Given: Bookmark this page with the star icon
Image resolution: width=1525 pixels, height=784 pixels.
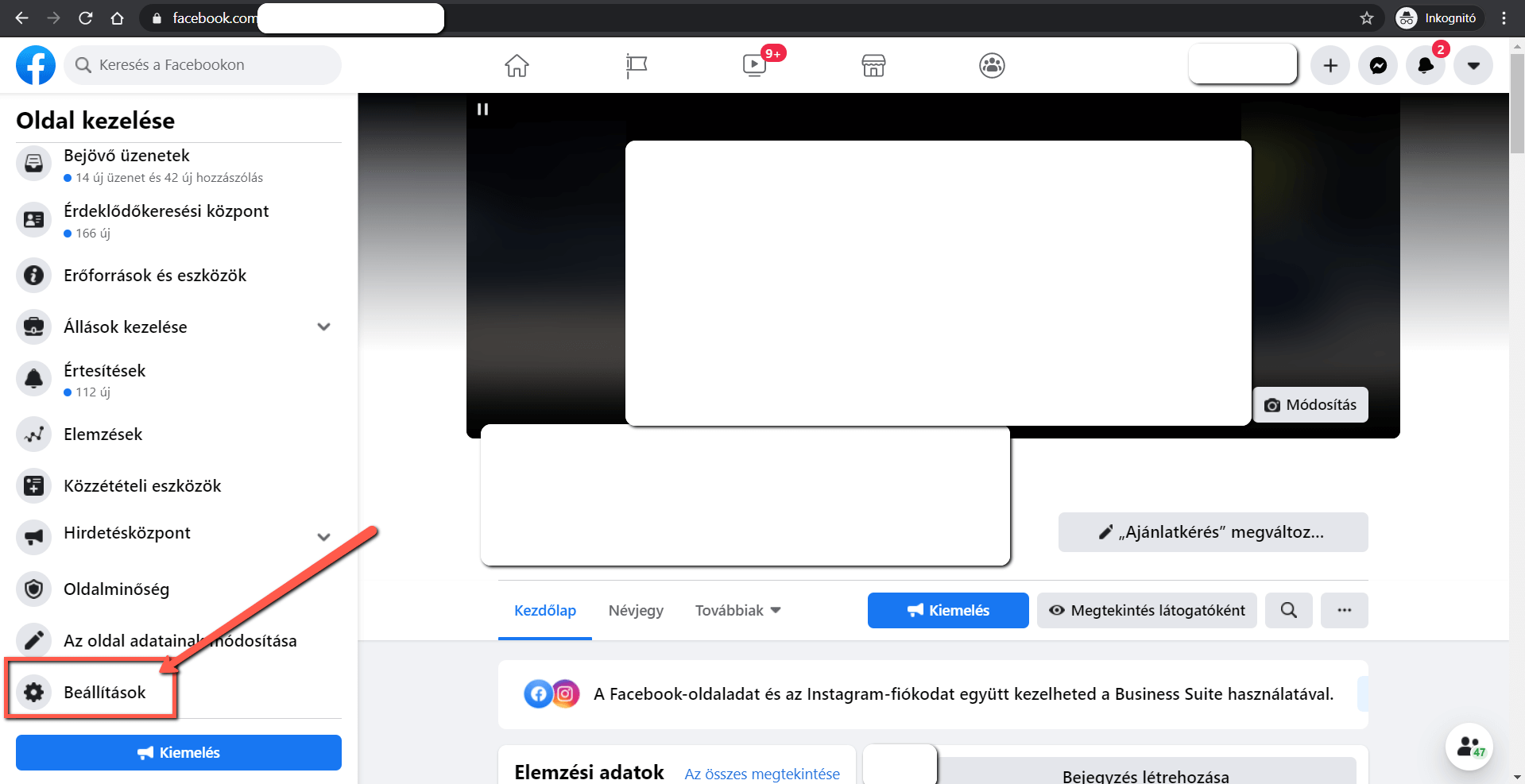Looking at the screenshot, I should click(1367, 17).
